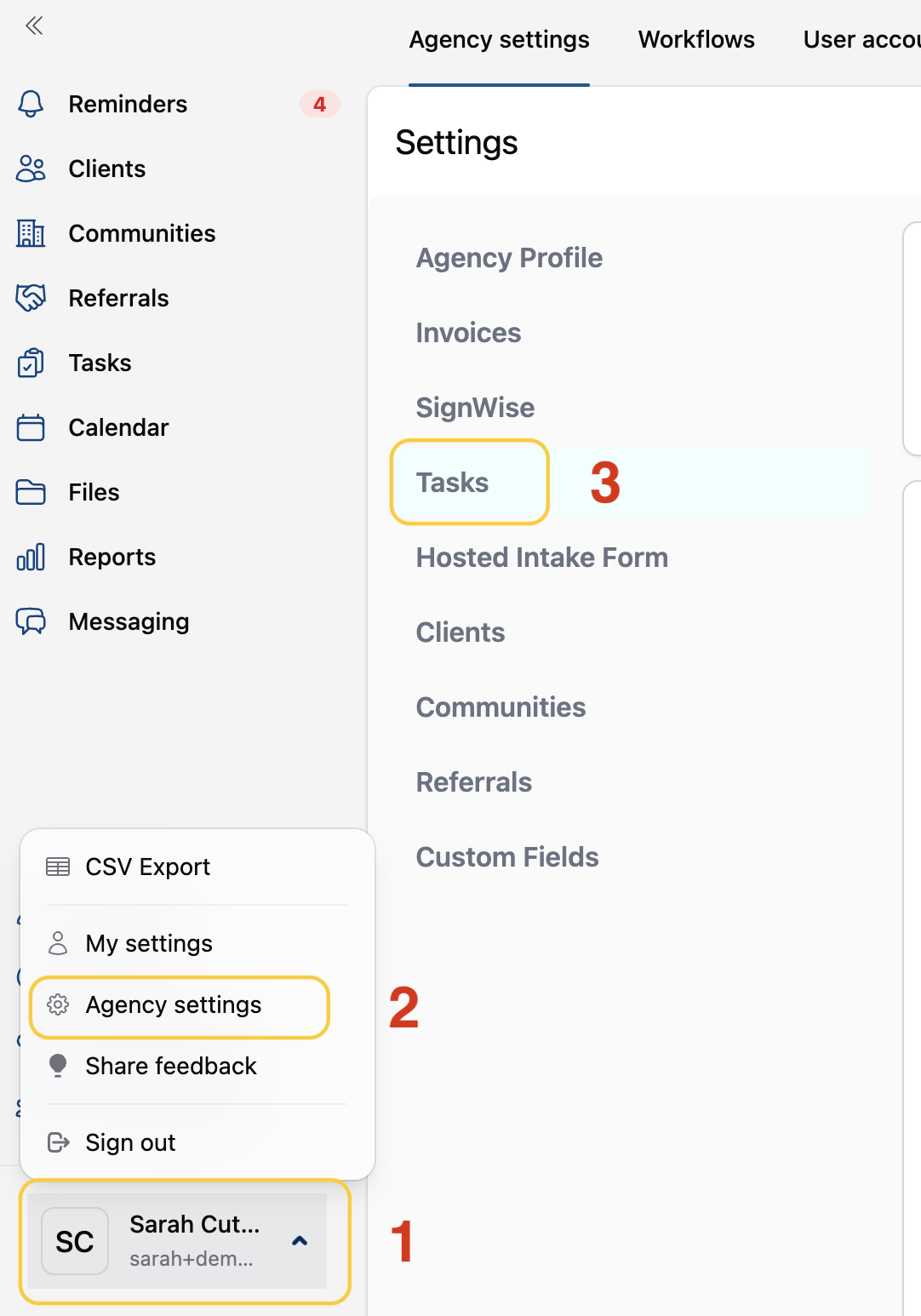The width and height of the screenshot is (921, 1316).
Task: Click the Reports bar chart icon
Action: tap(31, 557)
